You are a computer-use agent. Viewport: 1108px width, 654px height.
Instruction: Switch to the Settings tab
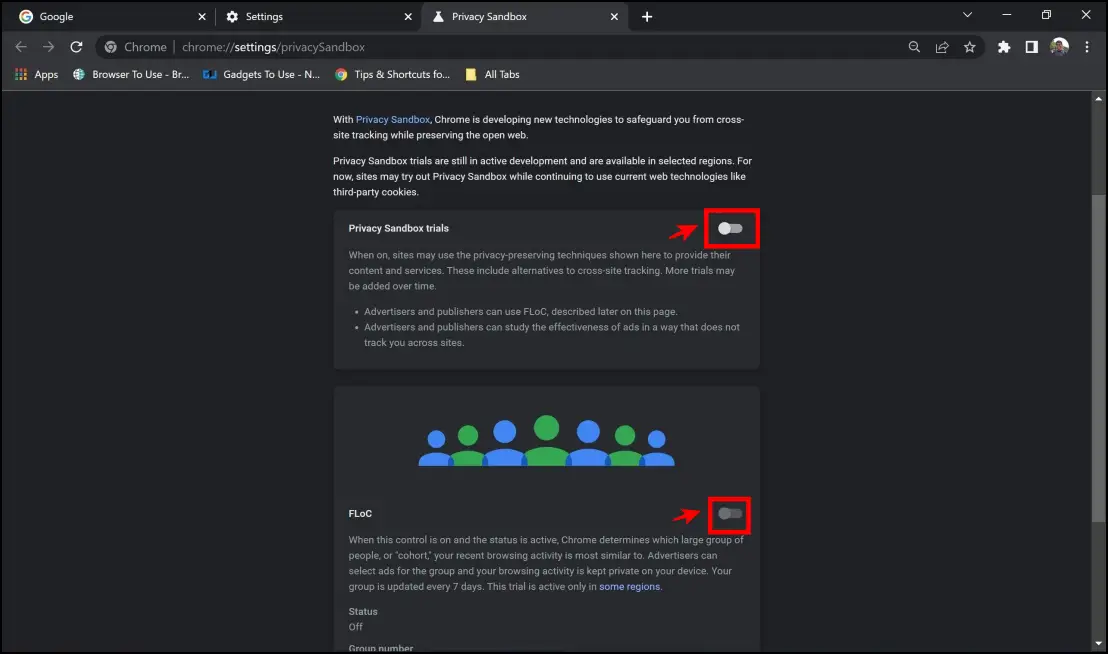pos(317,16)
